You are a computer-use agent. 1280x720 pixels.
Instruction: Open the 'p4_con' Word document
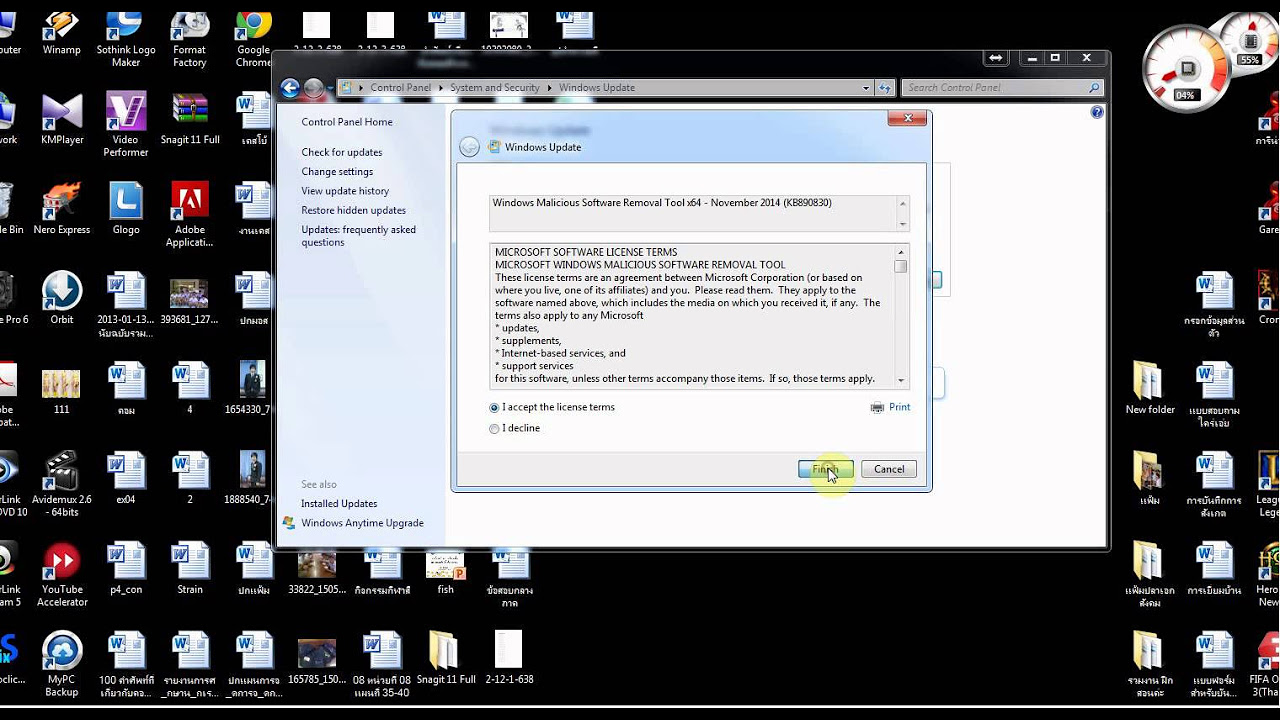(126, 568)
